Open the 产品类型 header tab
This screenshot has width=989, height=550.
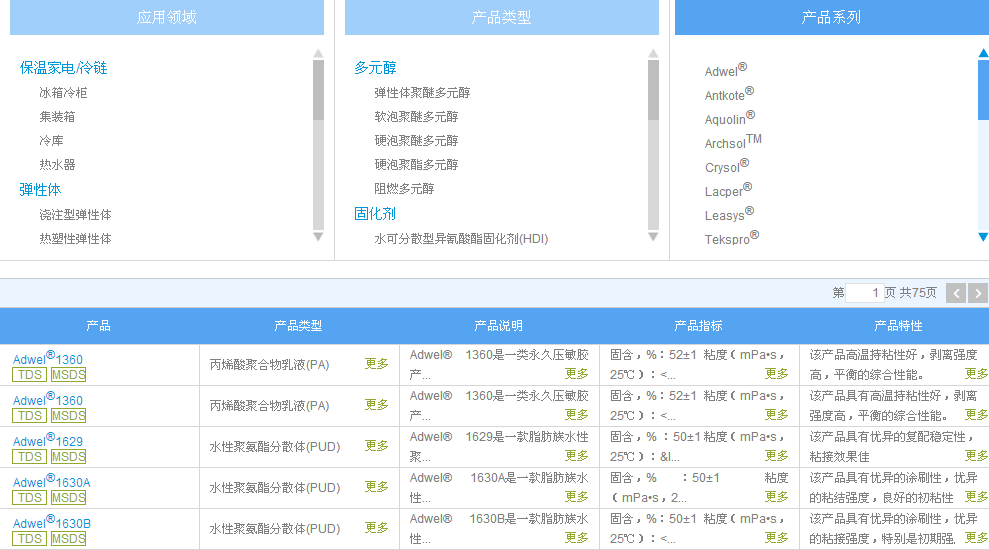502,17
